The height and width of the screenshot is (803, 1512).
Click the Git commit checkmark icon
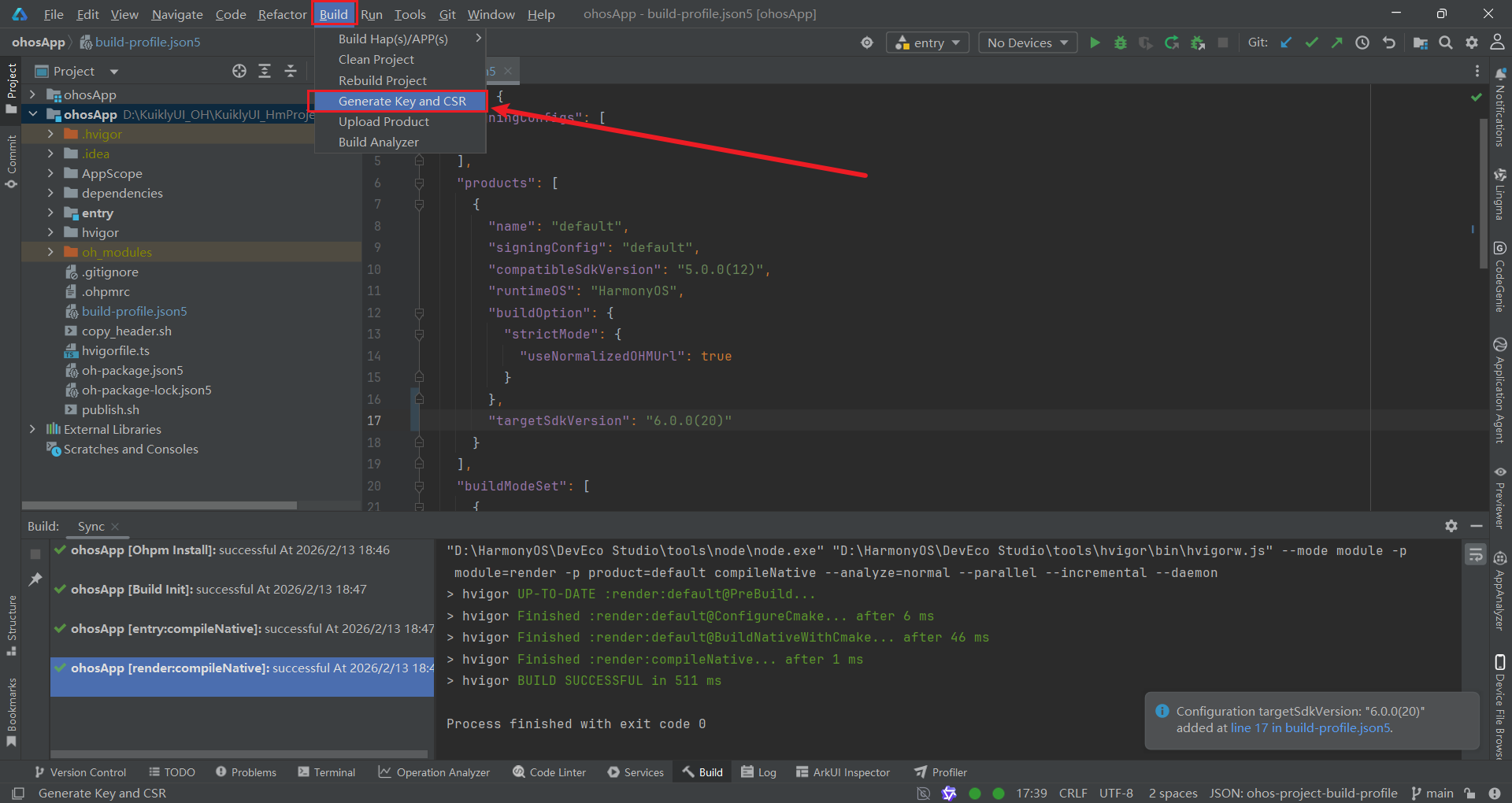[x=1311, y=43]
